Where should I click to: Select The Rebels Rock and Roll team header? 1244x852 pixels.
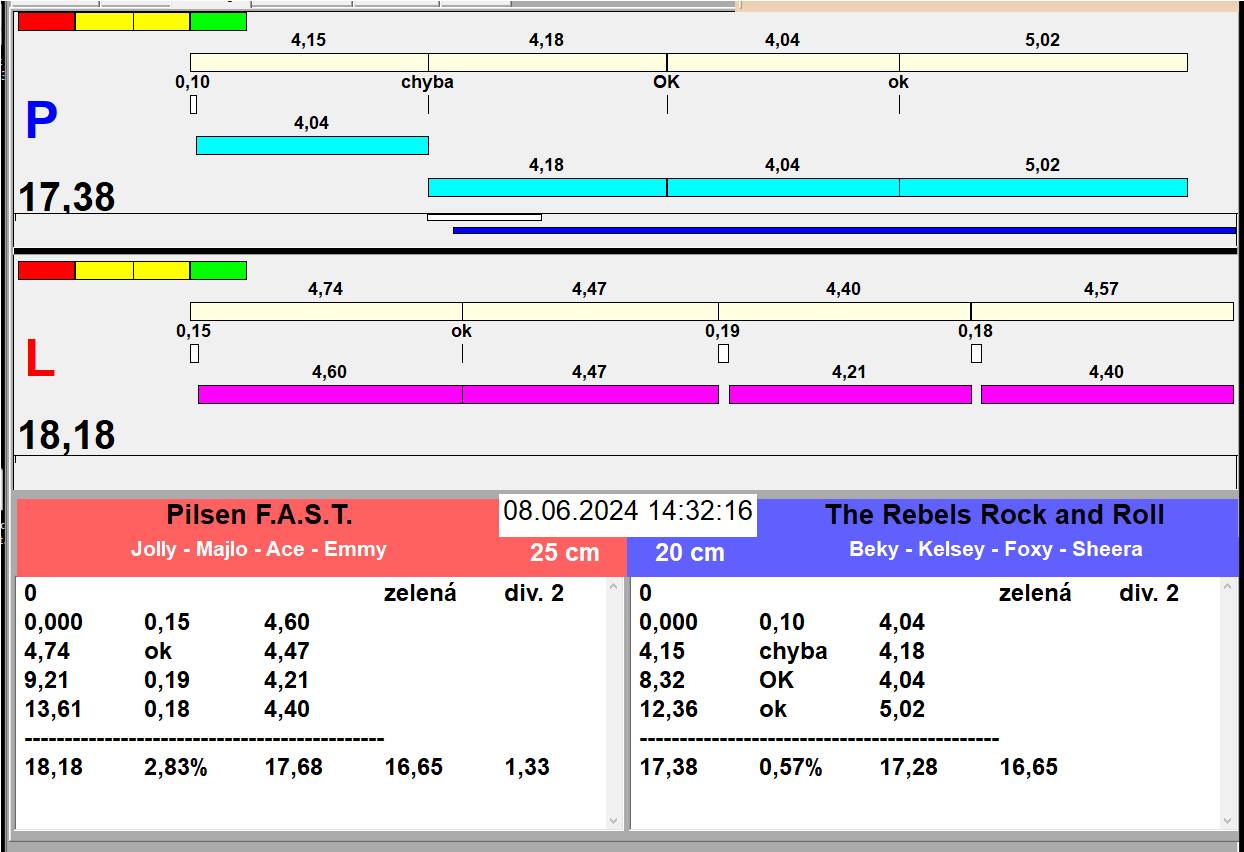pyautogui.click(x=994, y=516)
